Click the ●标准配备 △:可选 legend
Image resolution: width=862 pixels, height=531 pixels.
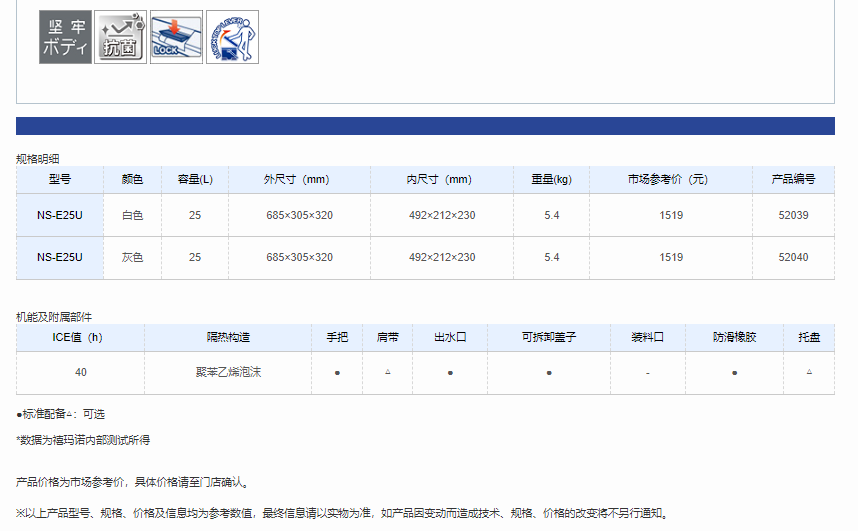[x=60, y=414]
